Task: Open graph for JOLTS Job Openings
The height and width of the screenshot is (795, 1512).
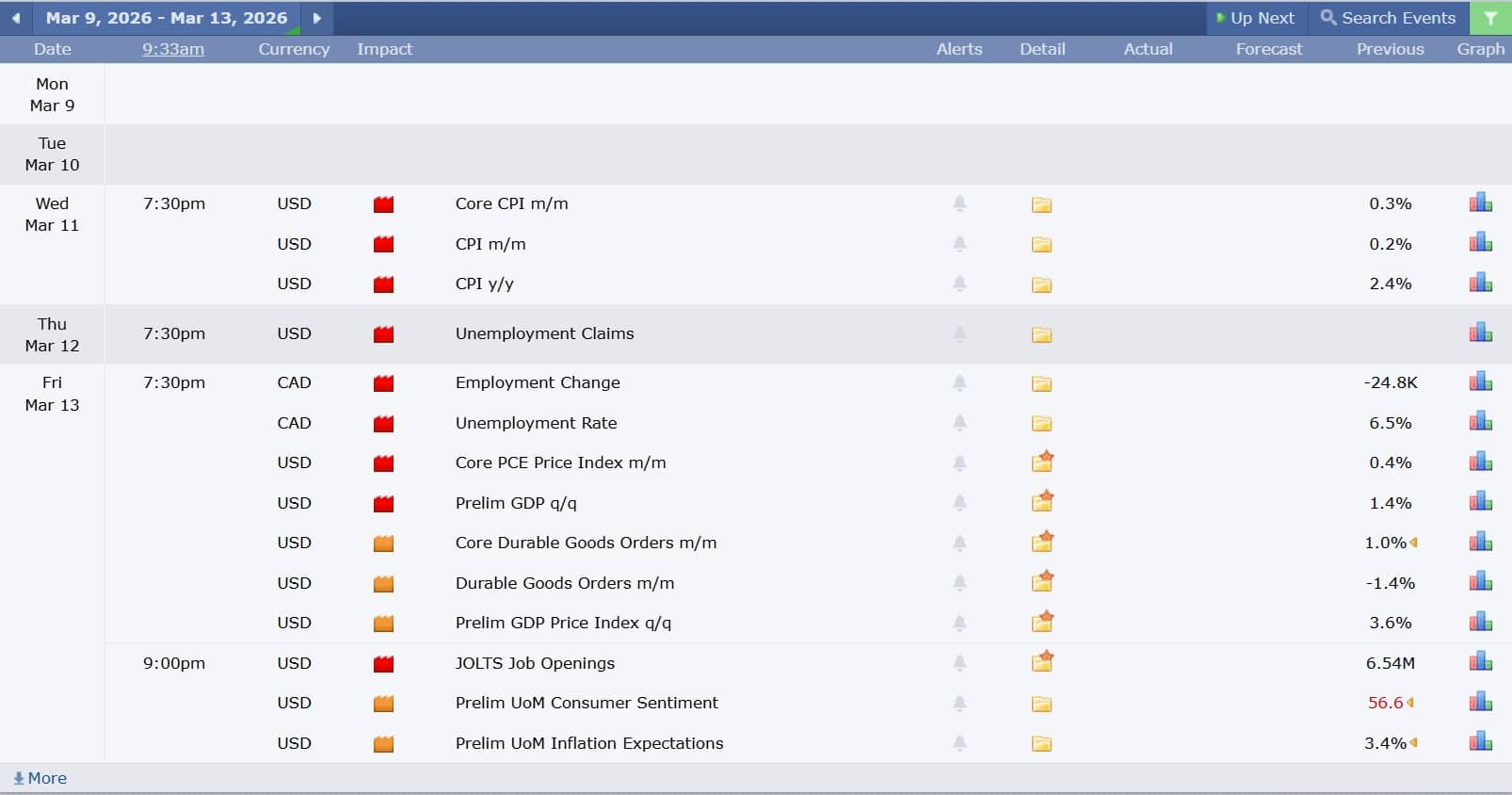Action: [1480, 662]
